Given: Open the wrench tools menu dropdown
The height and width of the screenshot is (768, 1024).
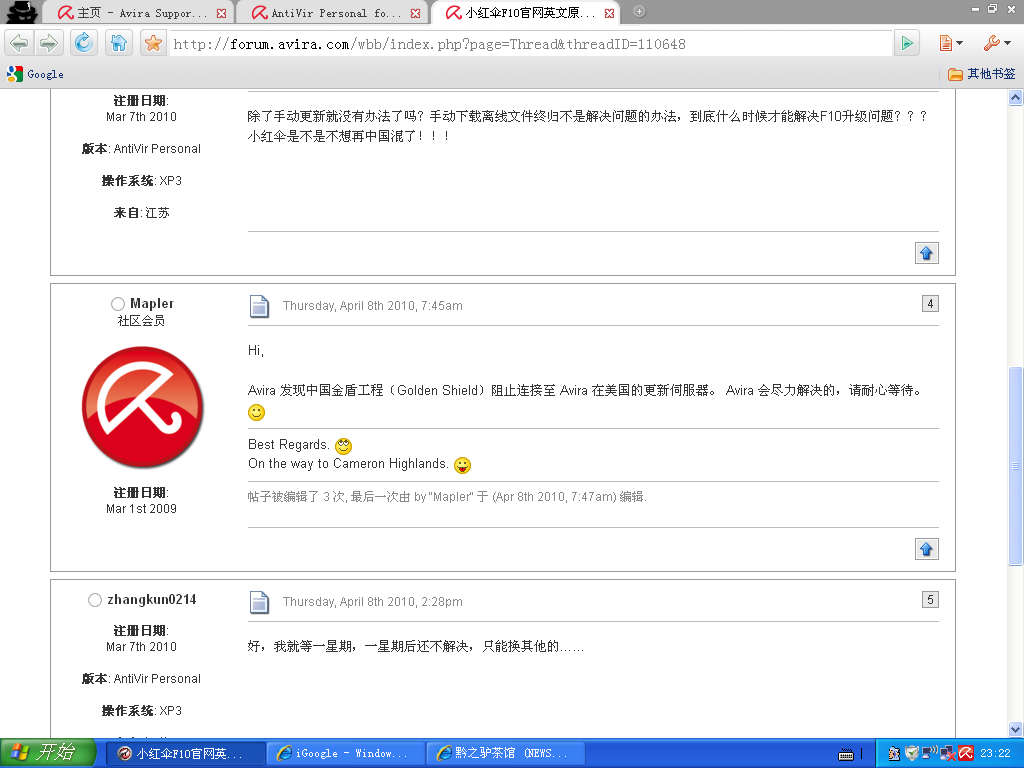Looking at the screenshot, I should [x=996, y=43].
